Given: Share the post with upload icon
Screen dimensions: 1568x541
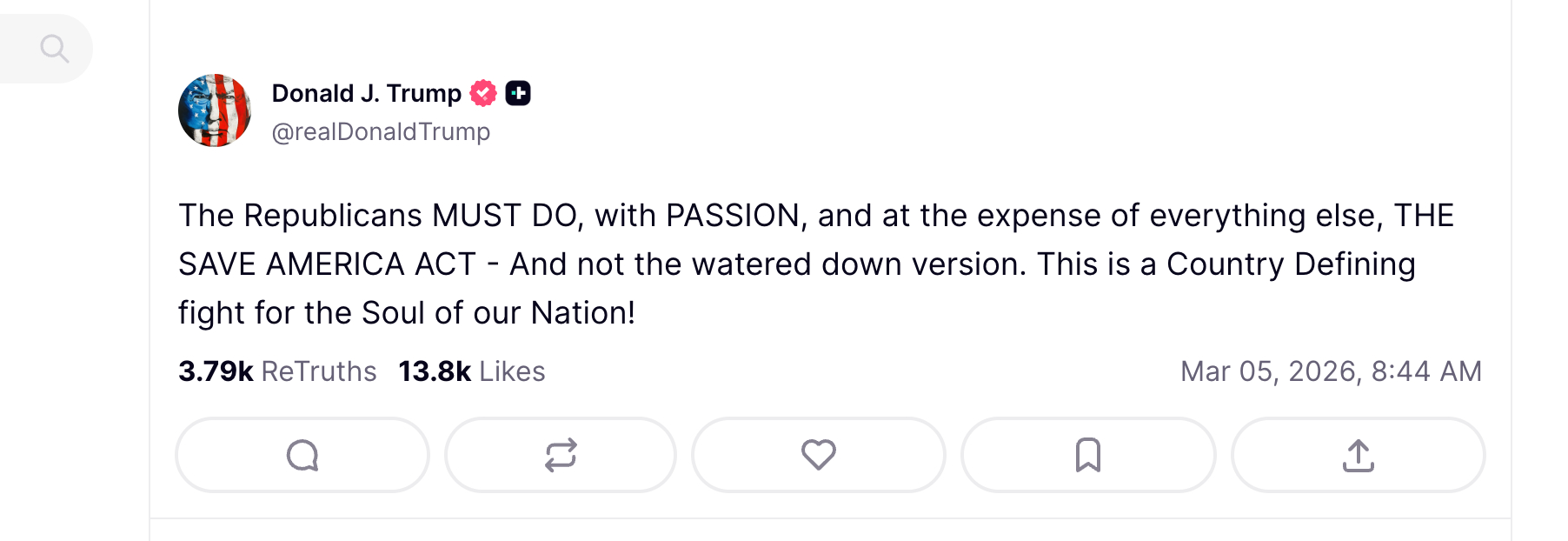Looking at the screenshot, I should pyautogui.click(x=1358, y=455).
